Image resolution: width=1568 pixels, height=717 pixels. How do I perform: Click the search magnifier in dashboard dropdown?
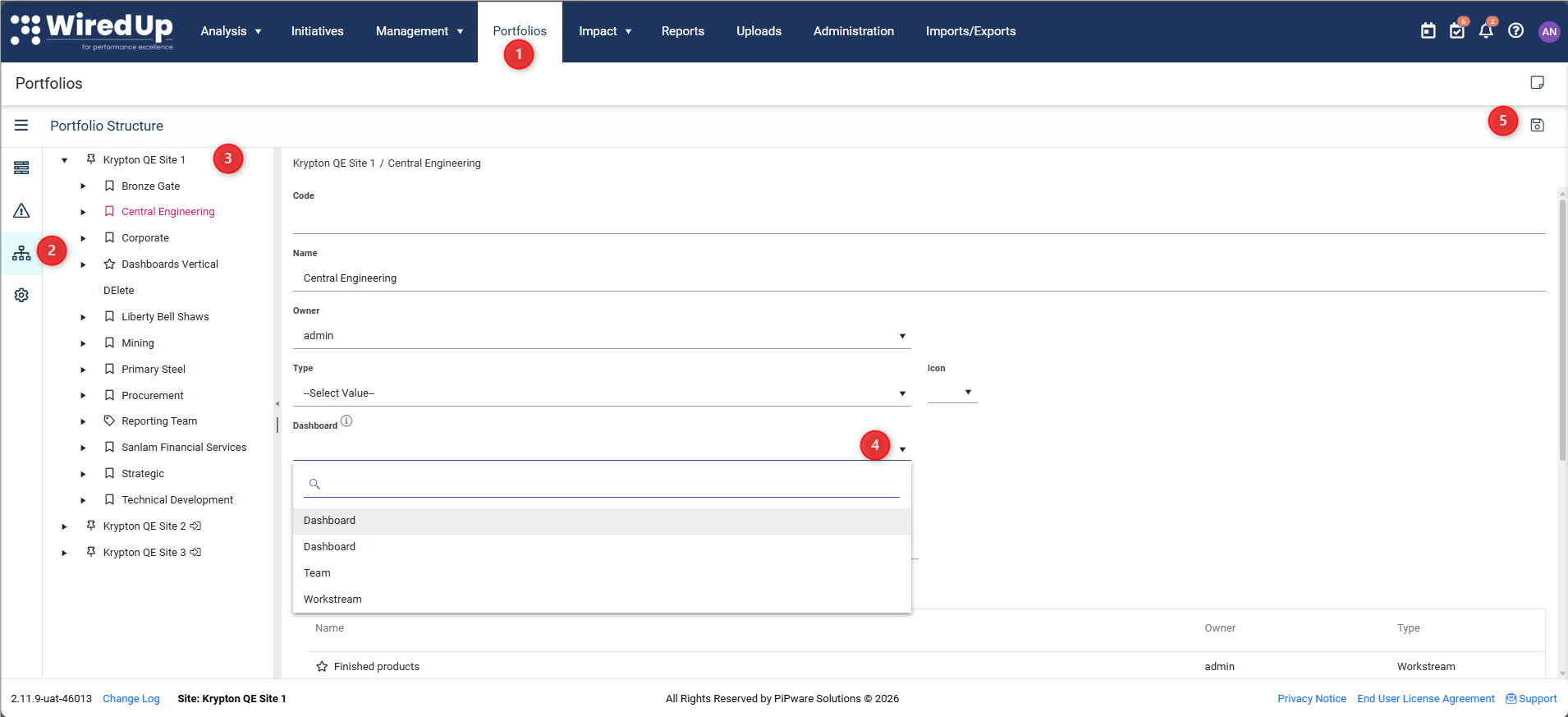tap(314, 484)
